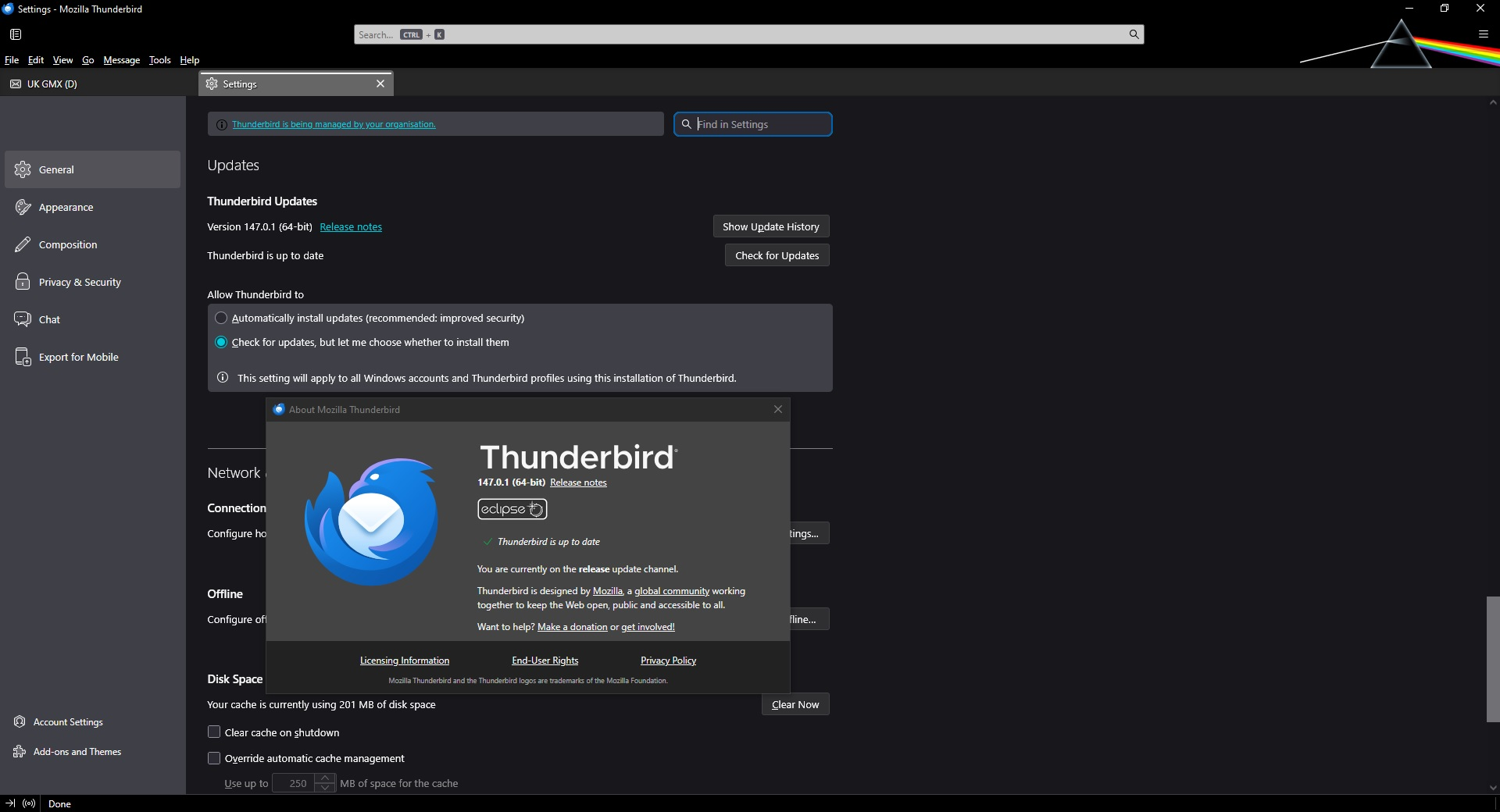Click Check for Updates button
Screen dimensions: 1500x812
(777, 255)
